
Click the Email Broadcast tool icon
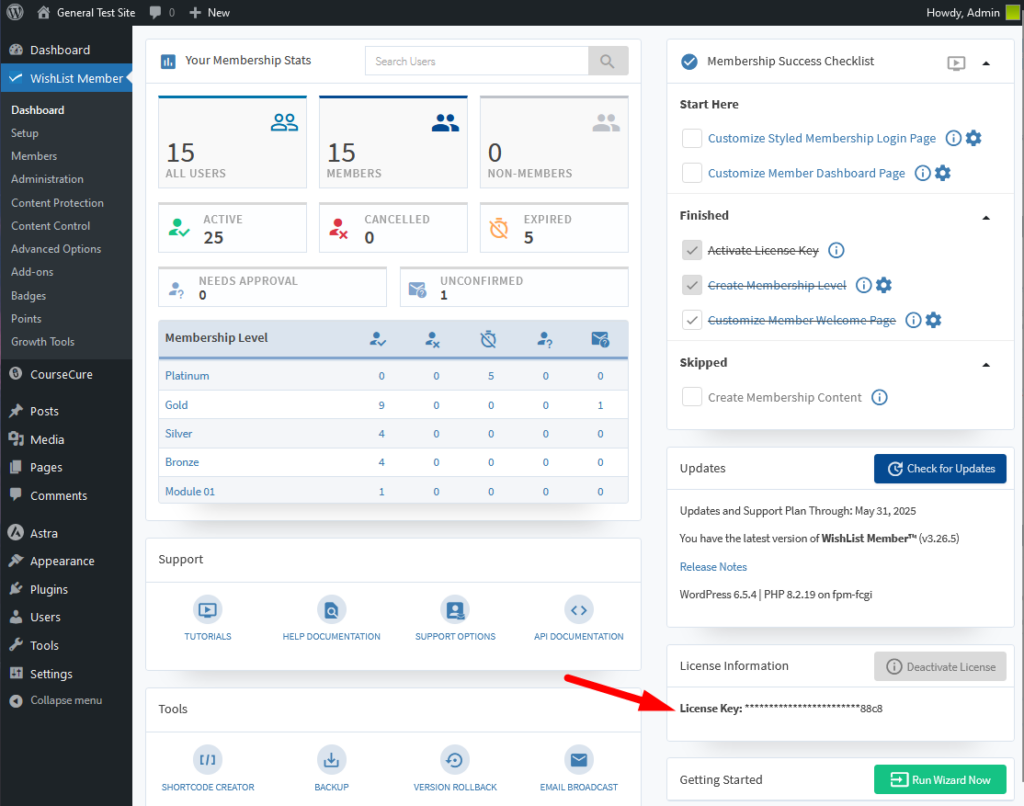[x=579, y=760]
